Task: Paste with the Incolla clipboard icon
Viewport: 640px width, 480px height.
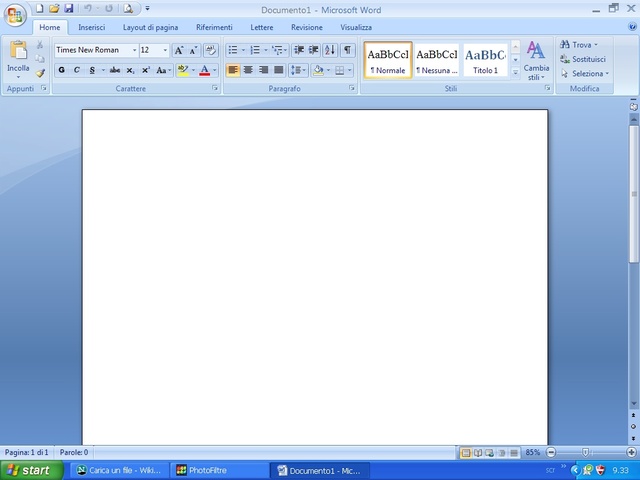Action: tap(18, 51)
